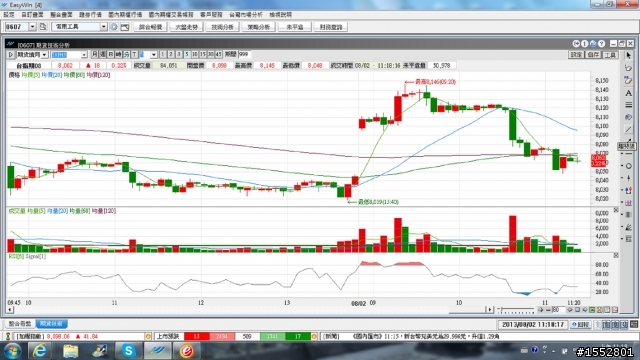
Task: Open the 證券行情 menu
Action: [90, 15]
